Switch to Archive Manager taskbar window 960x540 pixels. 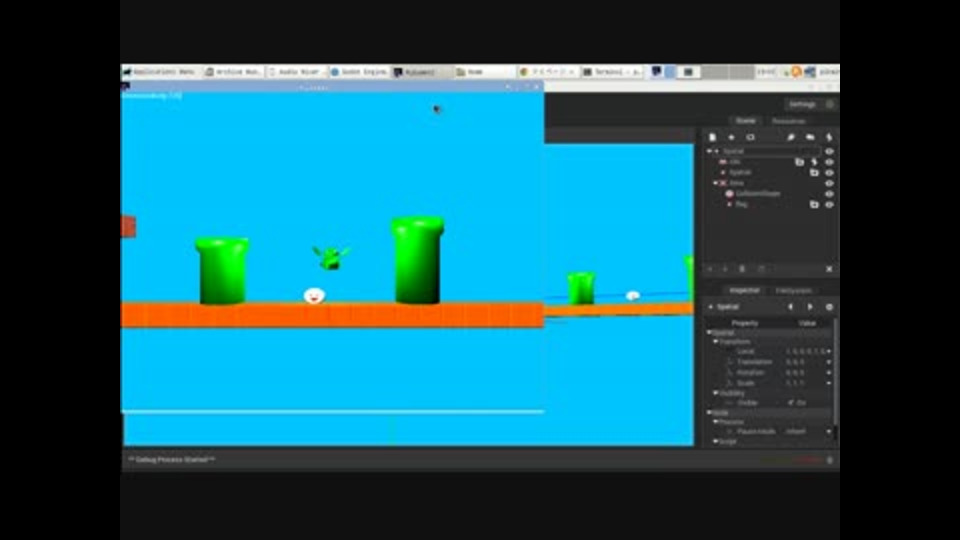234,72
